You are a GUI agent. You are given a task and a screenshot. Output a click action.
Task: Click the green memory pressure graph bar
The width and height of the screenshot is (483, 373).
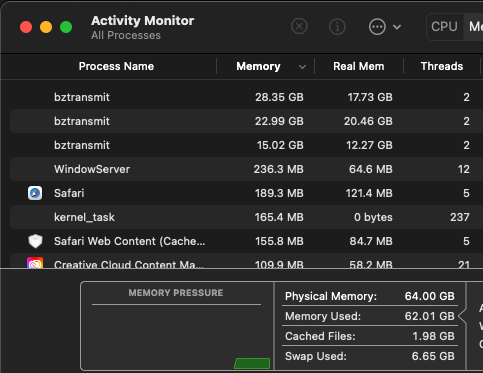click(x=252, y=363)
